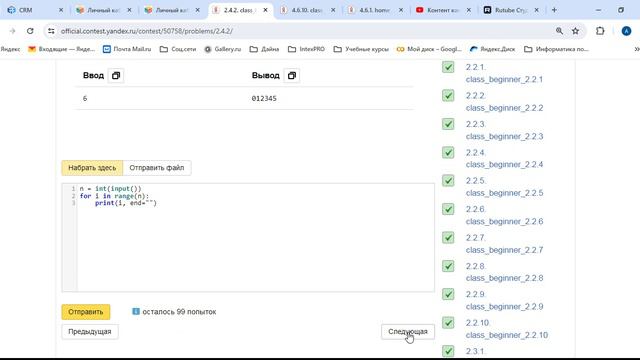This screenshot has height=360, width=640.
Task: Click the green check mark for 2.2.7
Action: (448, 238)
